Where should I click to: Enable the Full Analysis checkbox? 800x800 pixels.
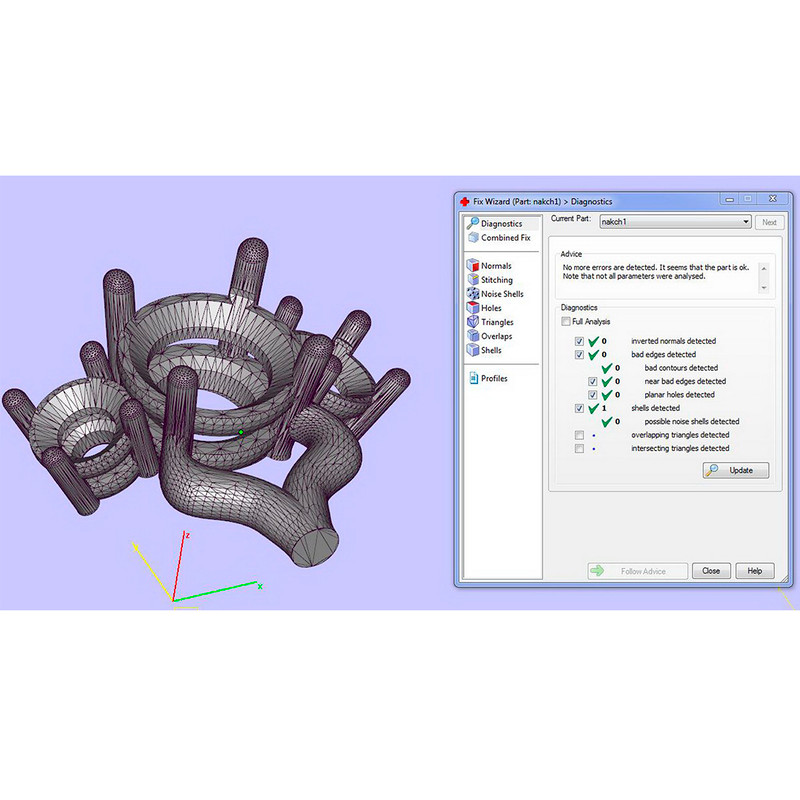[x=566, y=322]
